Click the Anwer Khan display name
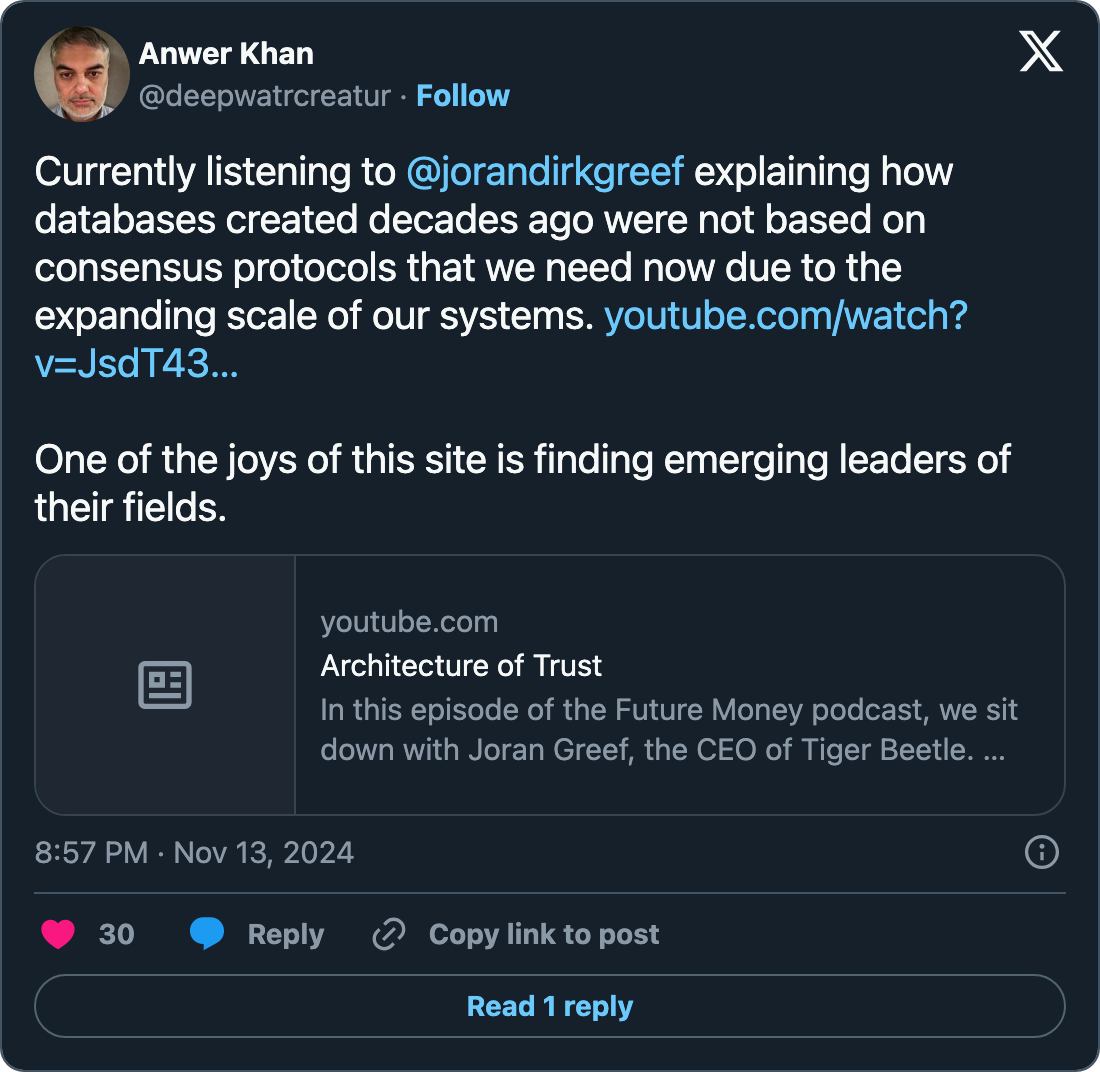This screenshot has height=1072, width=1100. [x=226, y=53]
